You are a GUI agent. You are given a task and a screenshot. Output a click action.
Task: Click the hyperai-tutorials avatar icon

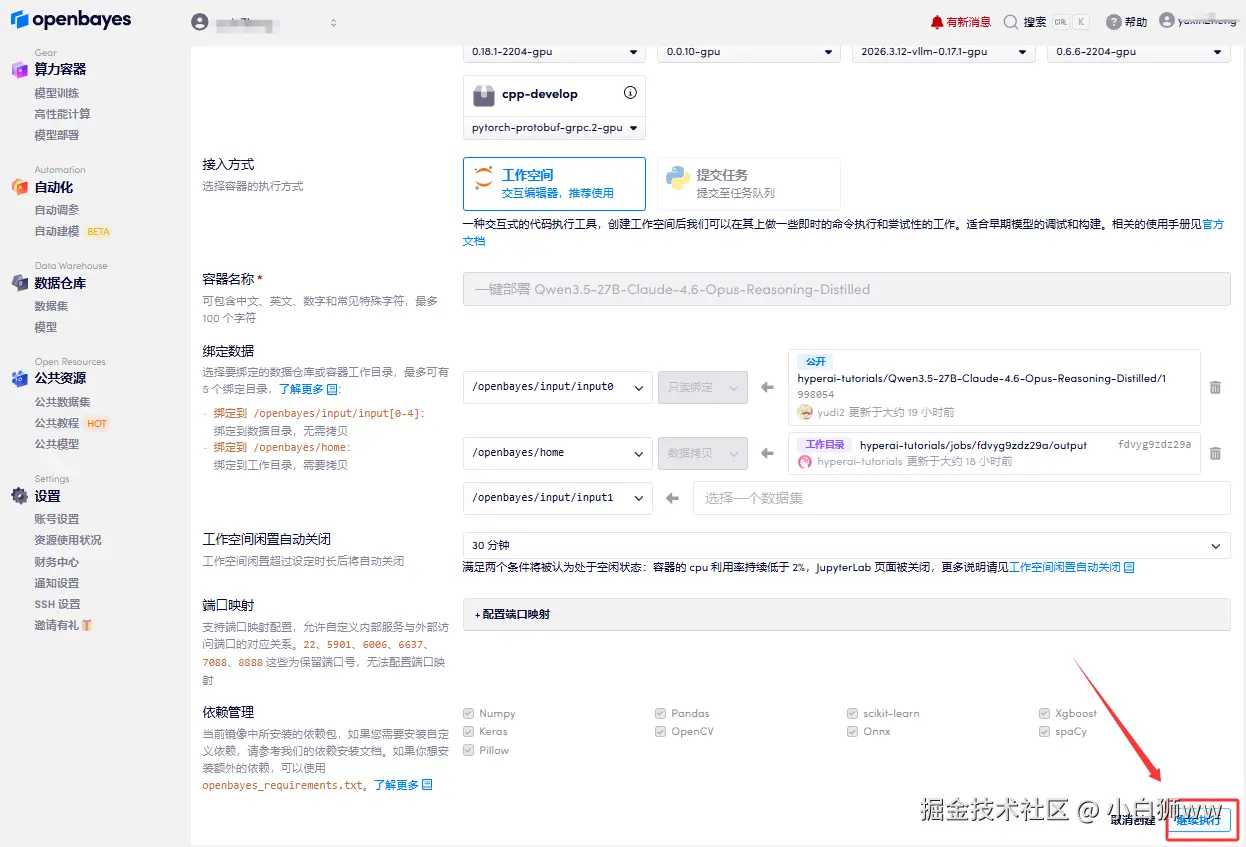[x=805, y=462]
